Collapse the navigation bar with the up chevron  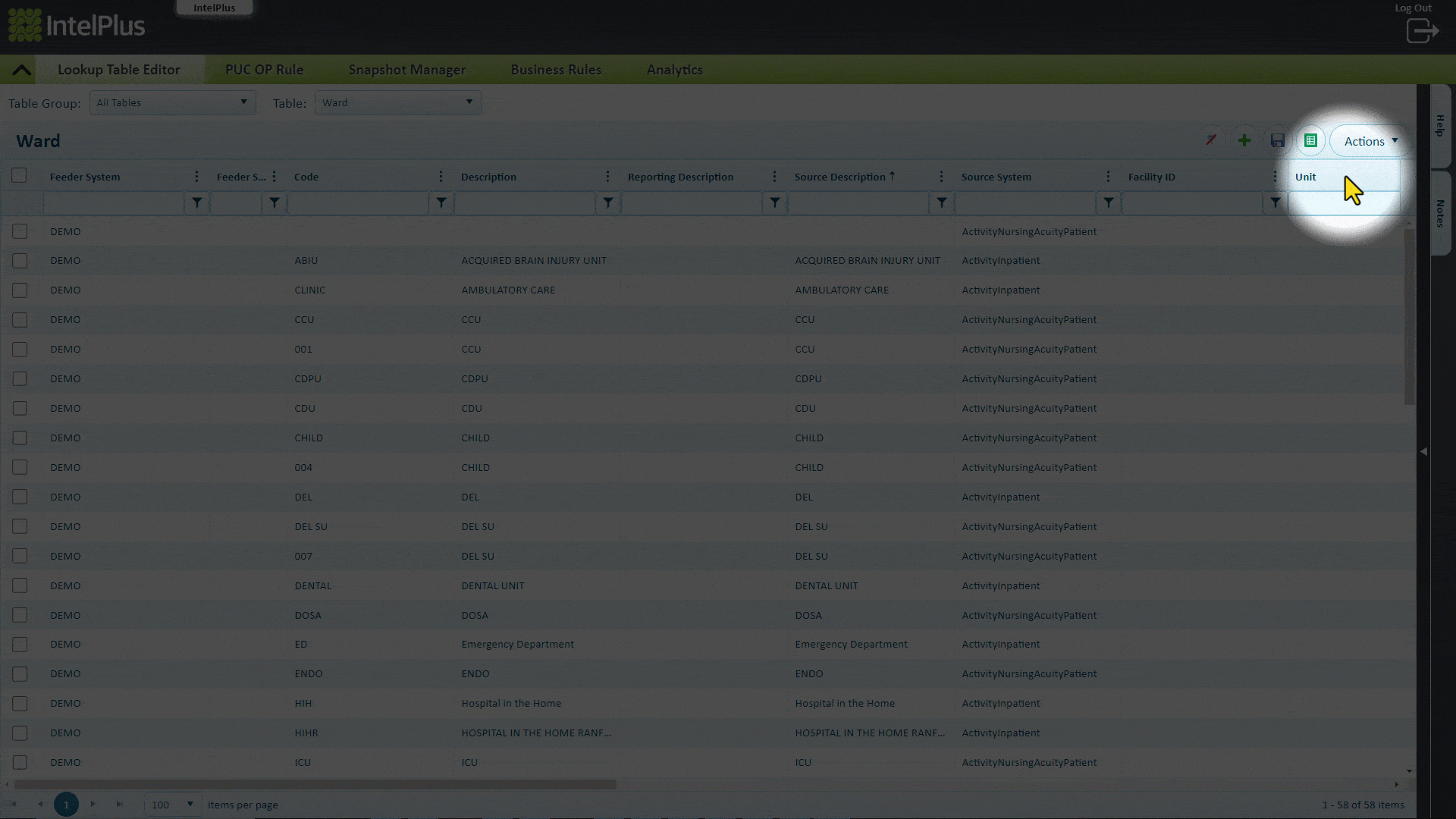(x=21, y=70)
